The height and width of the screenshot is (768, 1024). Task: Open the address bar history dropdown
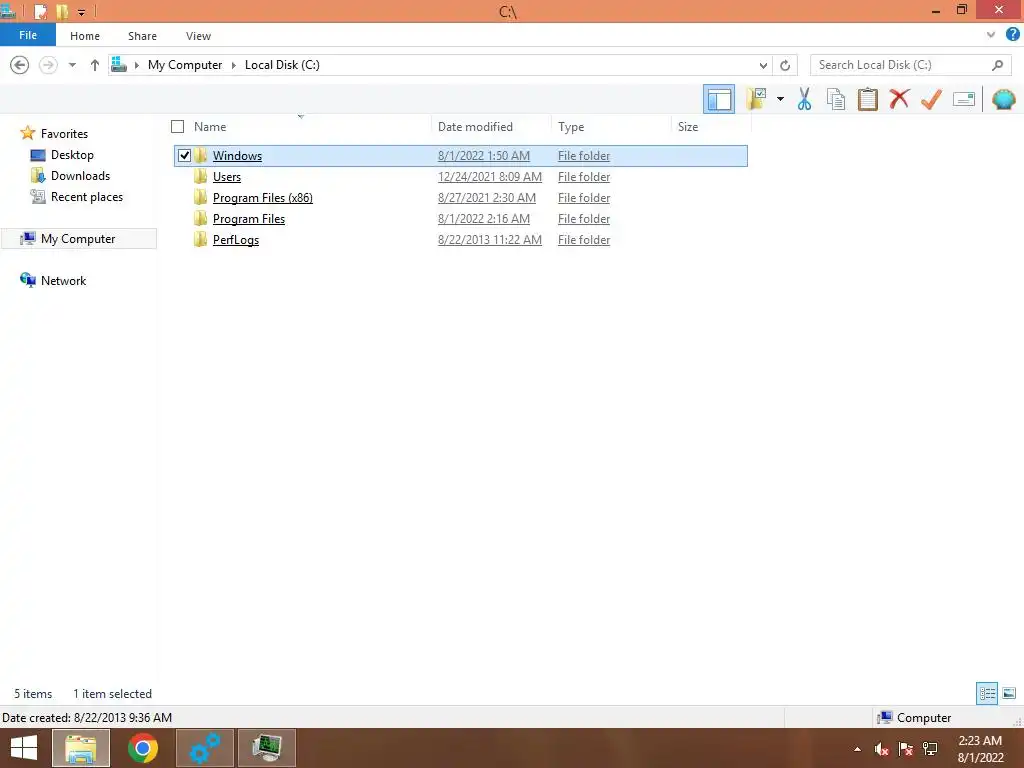tap(763, 65)
